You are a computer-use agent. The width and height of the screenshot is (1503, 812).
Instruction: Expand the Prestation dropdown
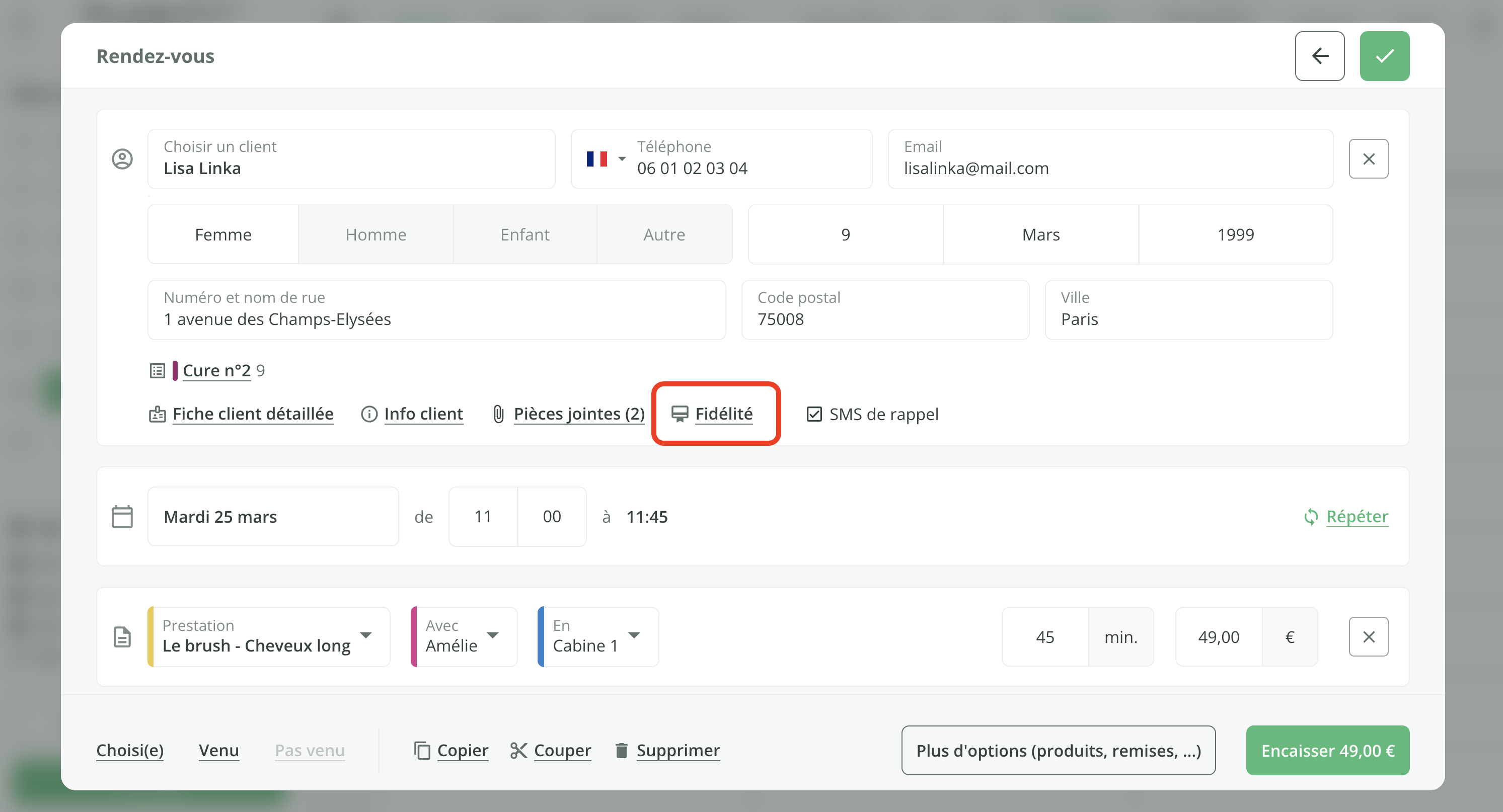(x=366, y=635)
